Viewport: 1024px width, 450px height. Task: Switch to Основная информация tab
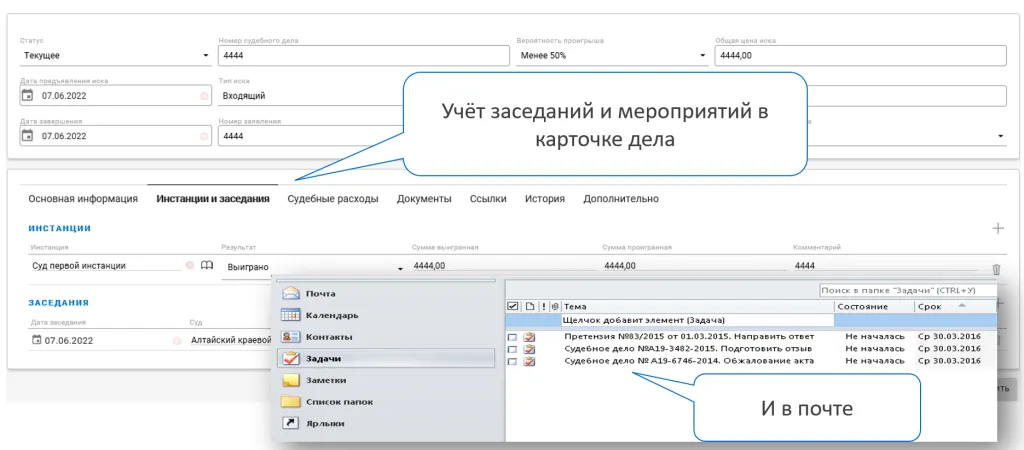(83, 199)
